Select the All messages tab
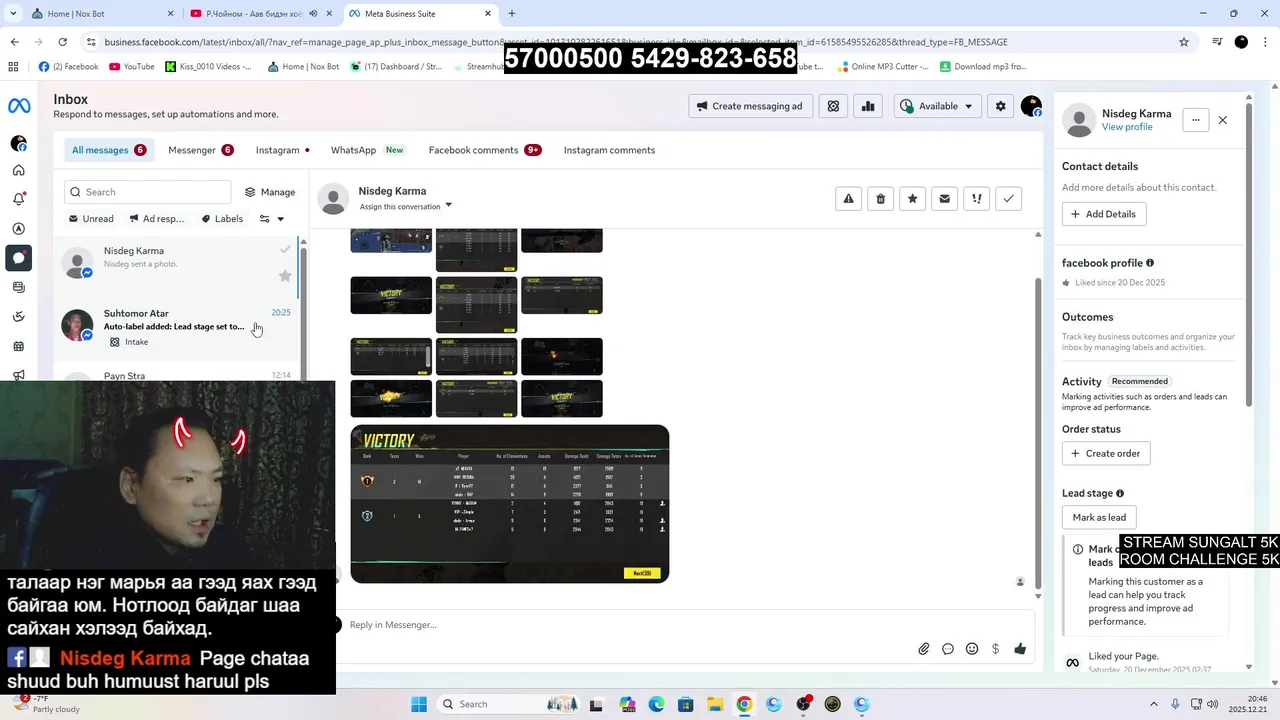 click(108, 150)
